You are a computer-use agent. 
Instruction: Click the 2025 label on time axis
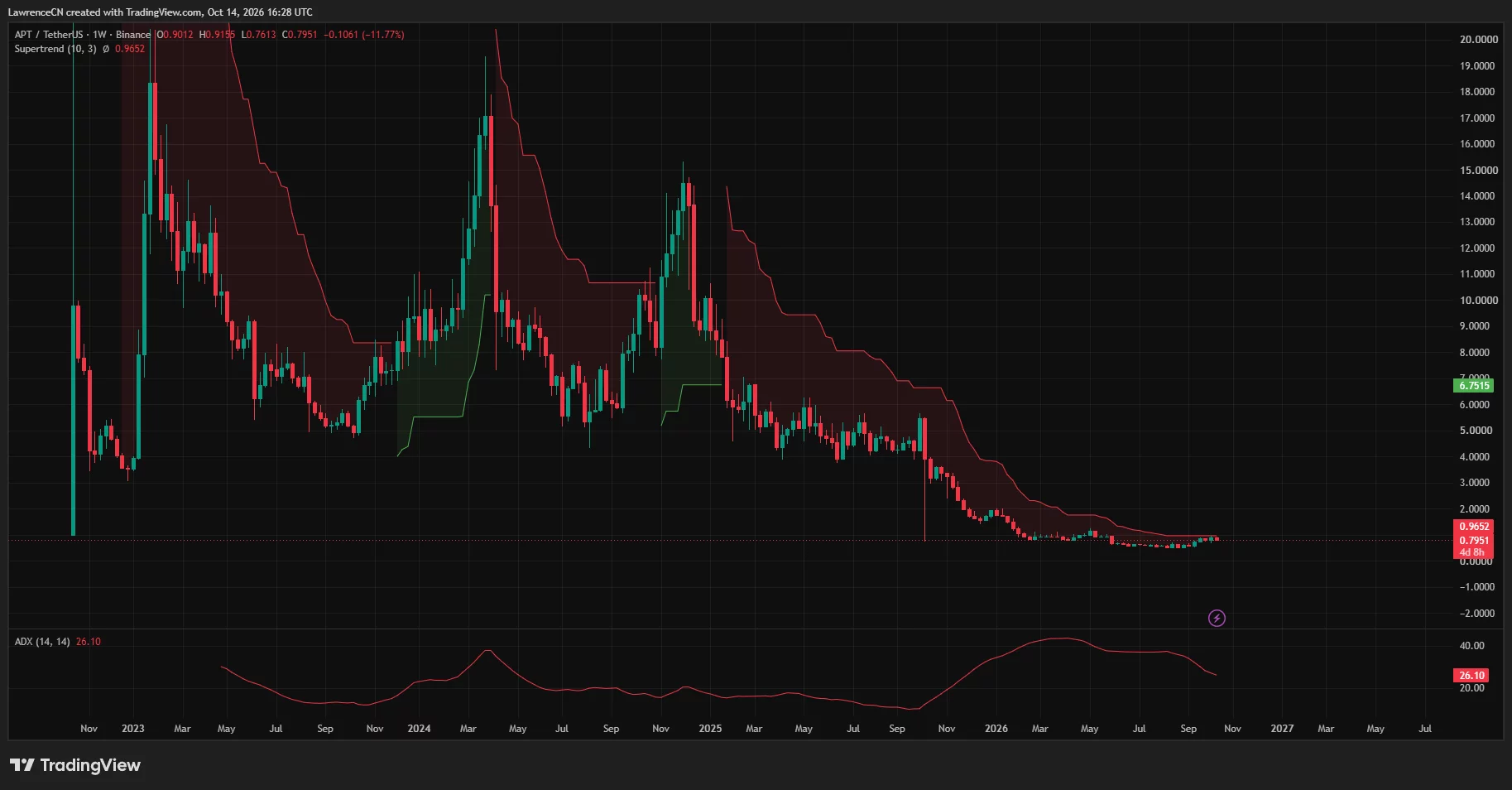click(710, 729)
